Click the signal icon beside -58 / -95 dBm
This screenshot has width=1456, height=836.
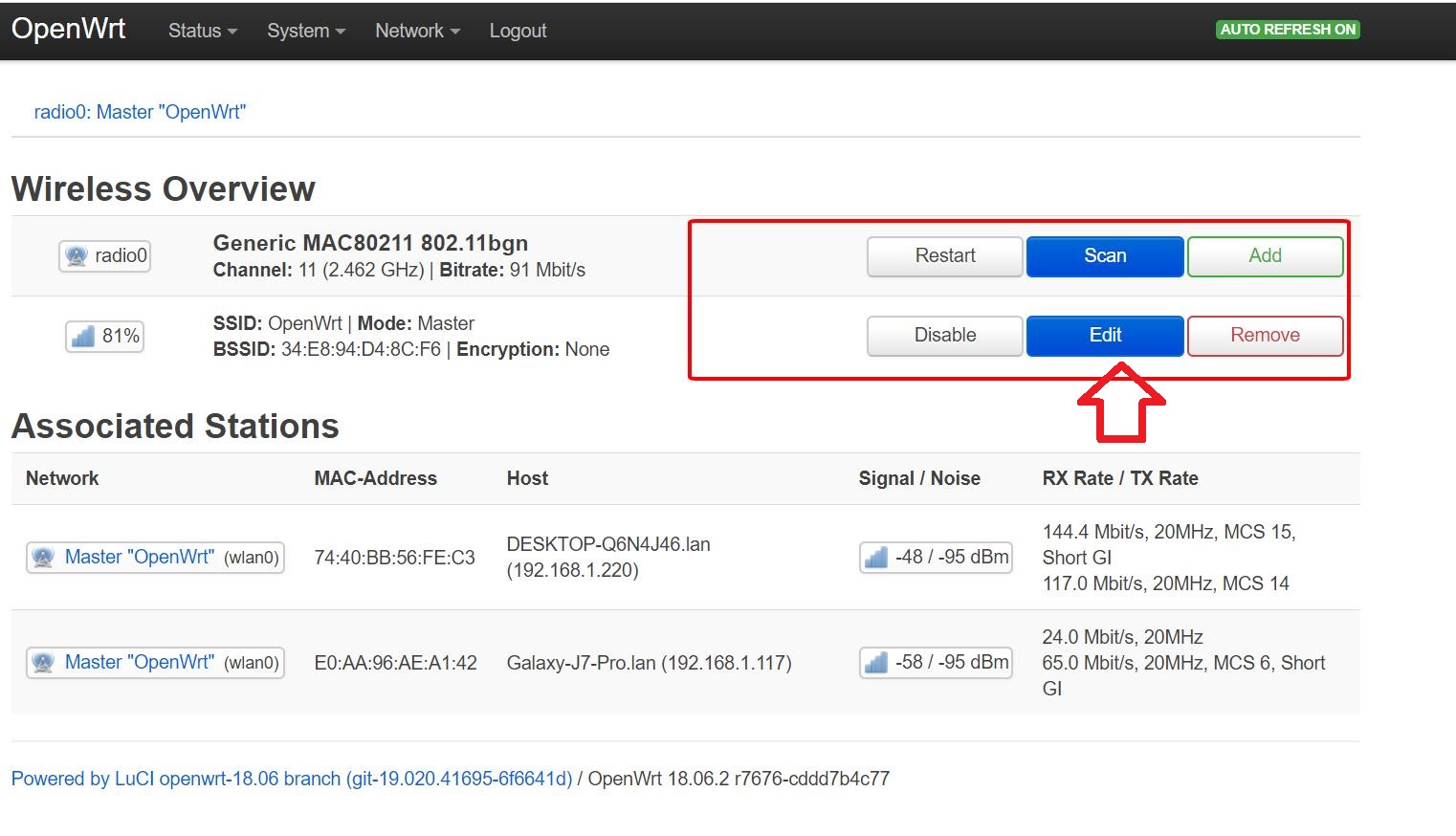(876, 662)
